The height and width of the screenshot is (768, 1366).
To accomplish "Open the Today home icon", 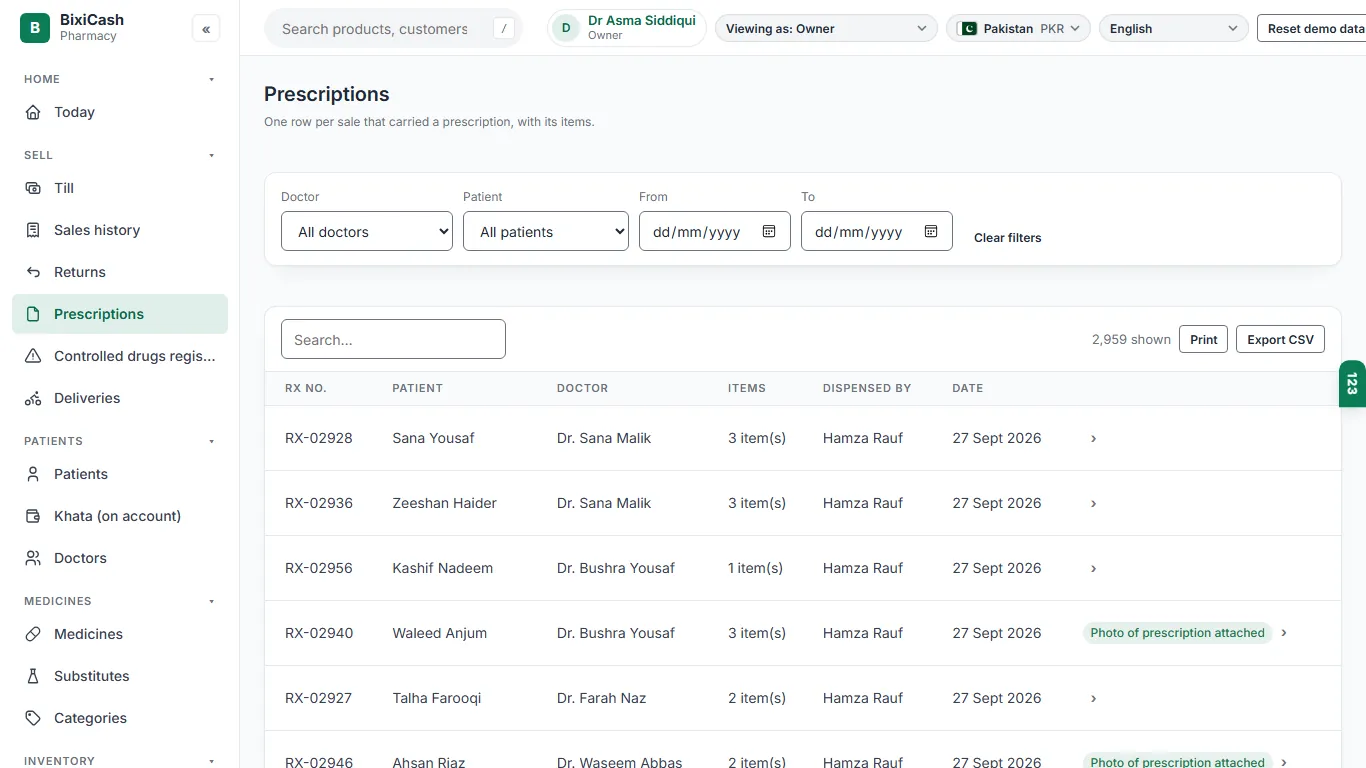I will [x=34, y=112].
